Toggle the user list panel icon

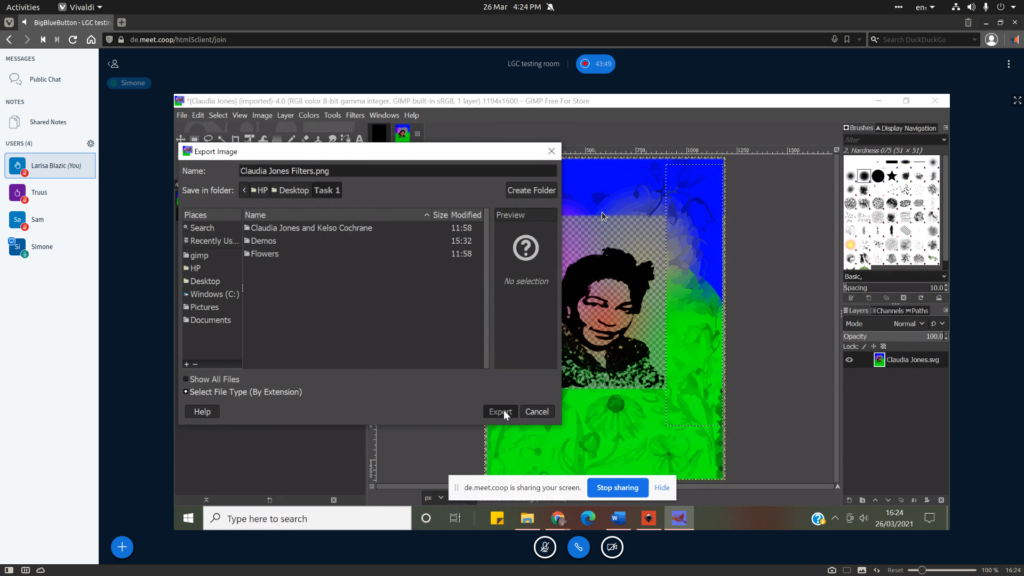pyautogui.click(x=113, y=64)
